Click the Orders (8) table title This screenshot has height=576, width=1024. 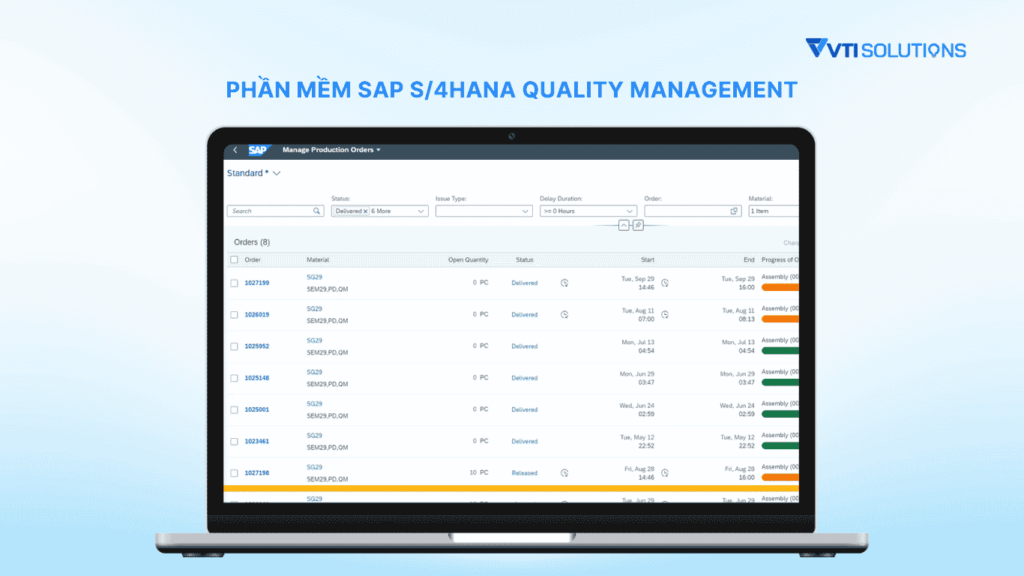point(252,242)
